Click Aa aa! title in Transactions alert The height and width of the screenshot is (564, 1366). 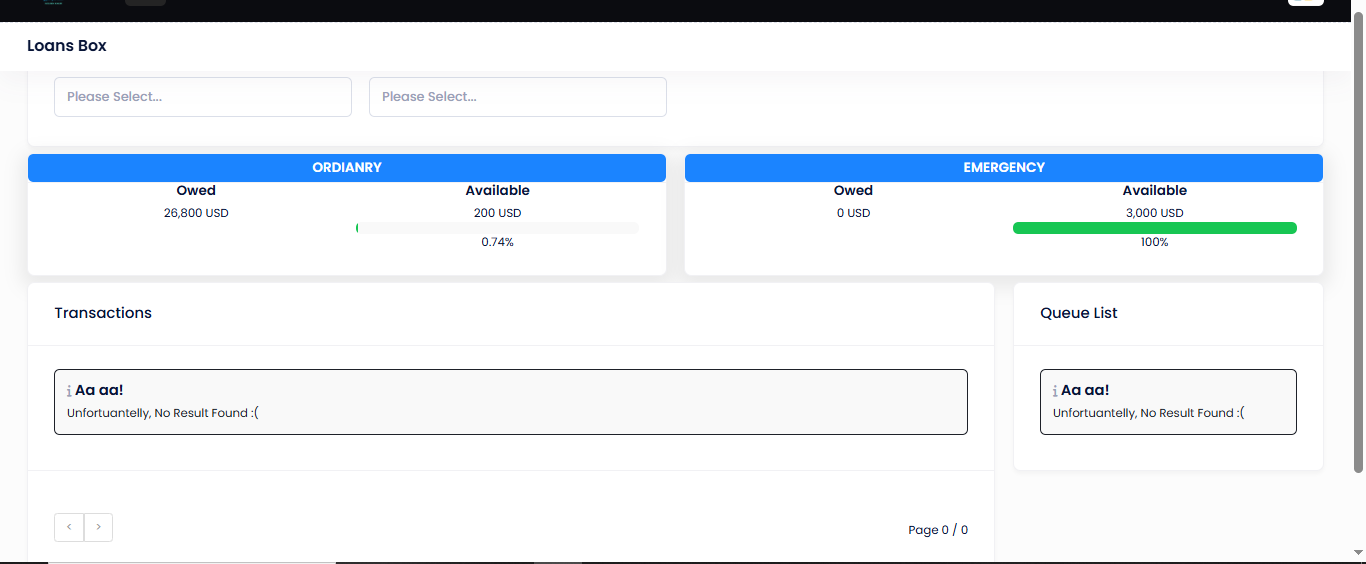[99, 390]
